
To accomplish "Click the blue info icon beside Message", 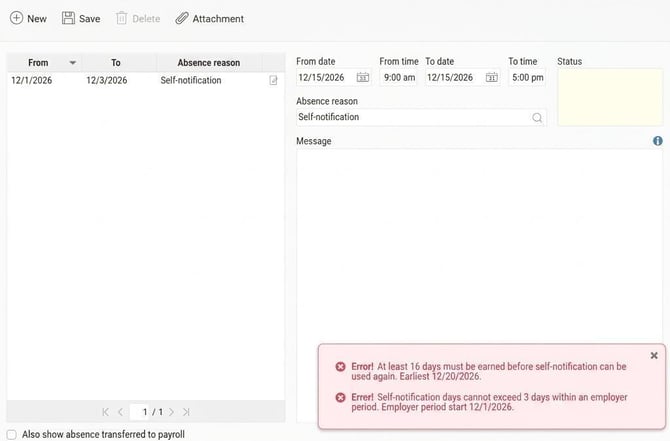I will pyautogui.click(x=658, y=141).
